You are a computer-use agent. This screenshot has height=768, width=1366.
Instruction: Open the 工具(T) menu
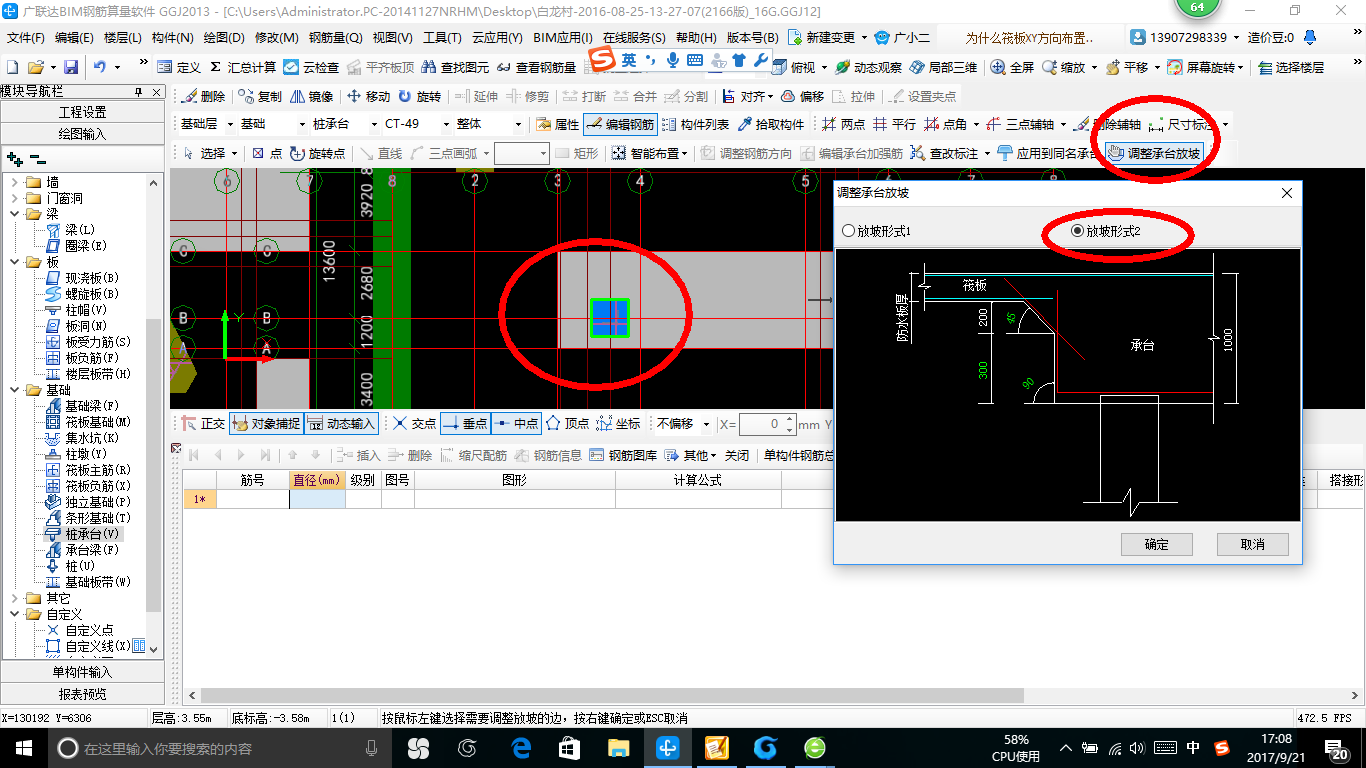click(443, 38)
